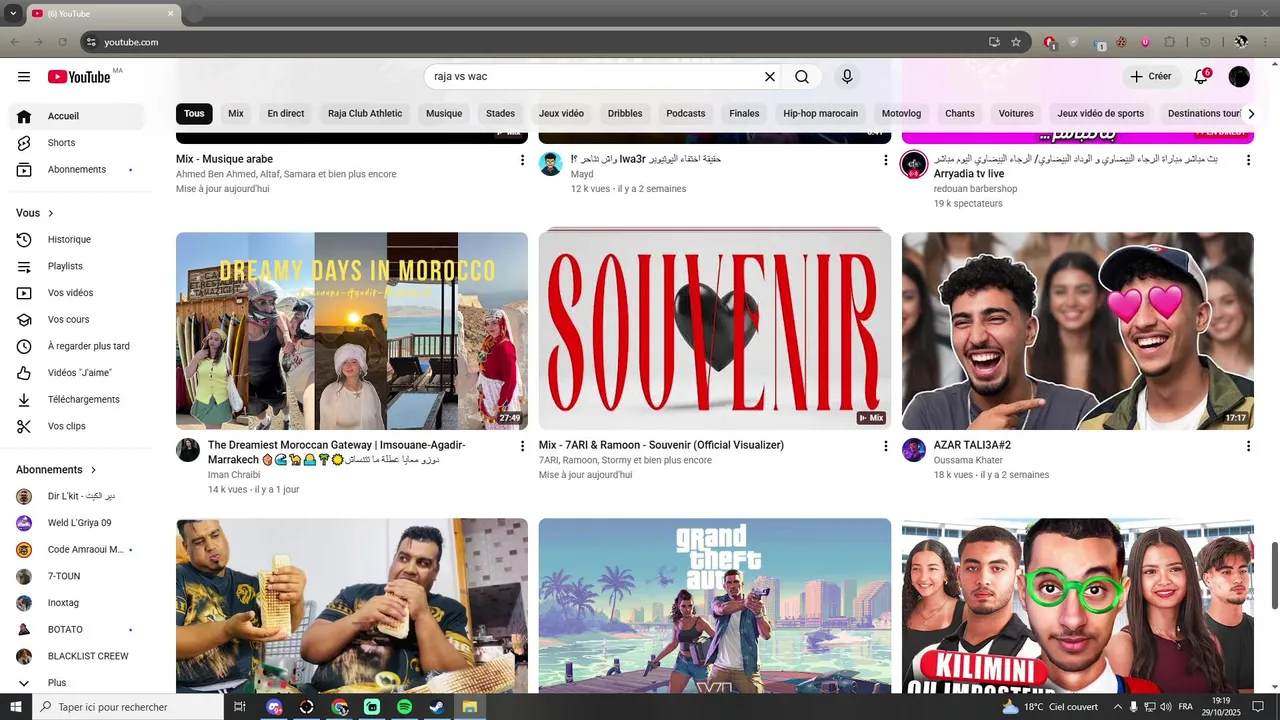The height and width of the screenshot is (720, 1280).
Task: Open options for the Mayd video
Action: point(885,160)
